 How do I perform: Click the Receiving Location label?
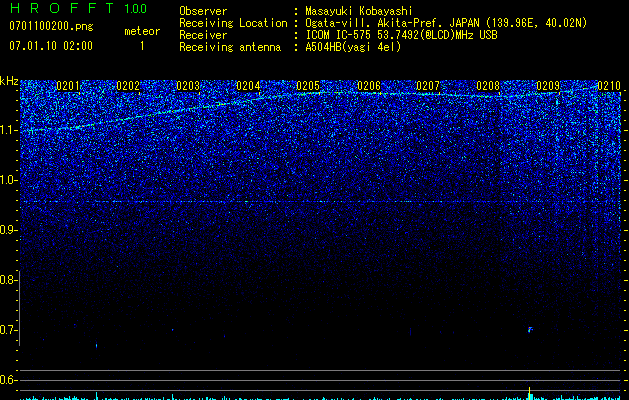click(x=233, y=23)
